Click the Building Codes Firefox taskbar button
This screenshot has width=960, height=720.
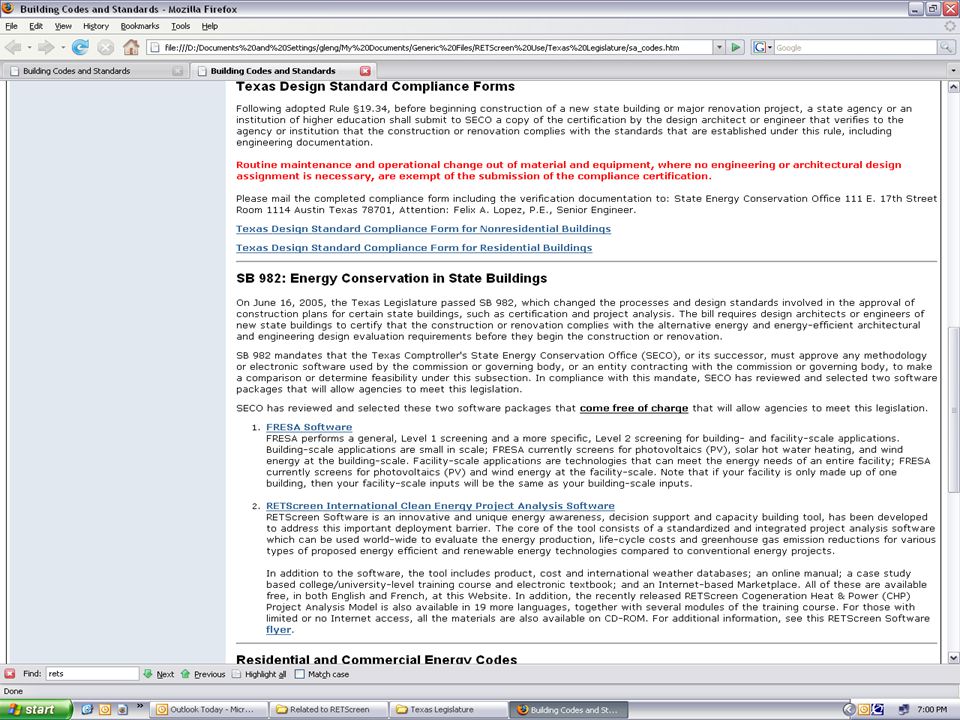[568, 710]
